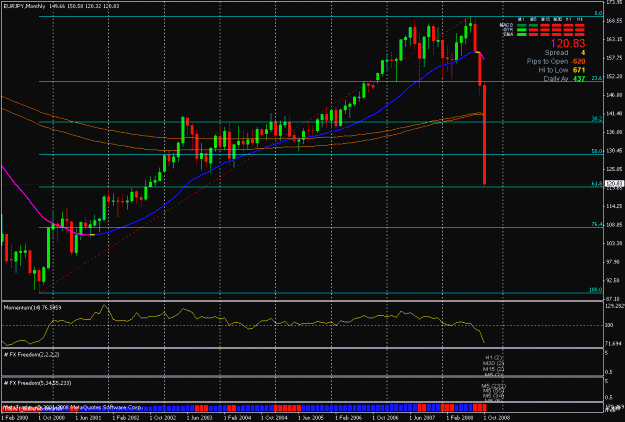Click the green EMA signal bar under M1

point(522,35)
